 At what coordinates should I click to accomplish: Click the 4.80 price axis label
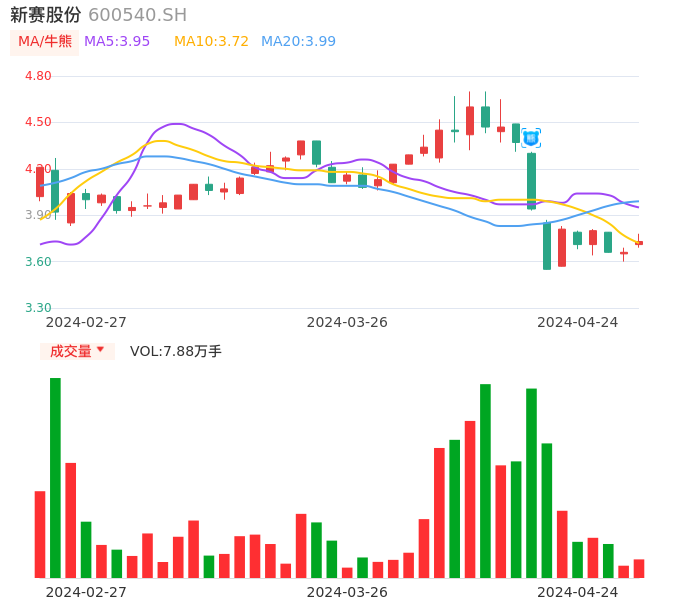38,76
